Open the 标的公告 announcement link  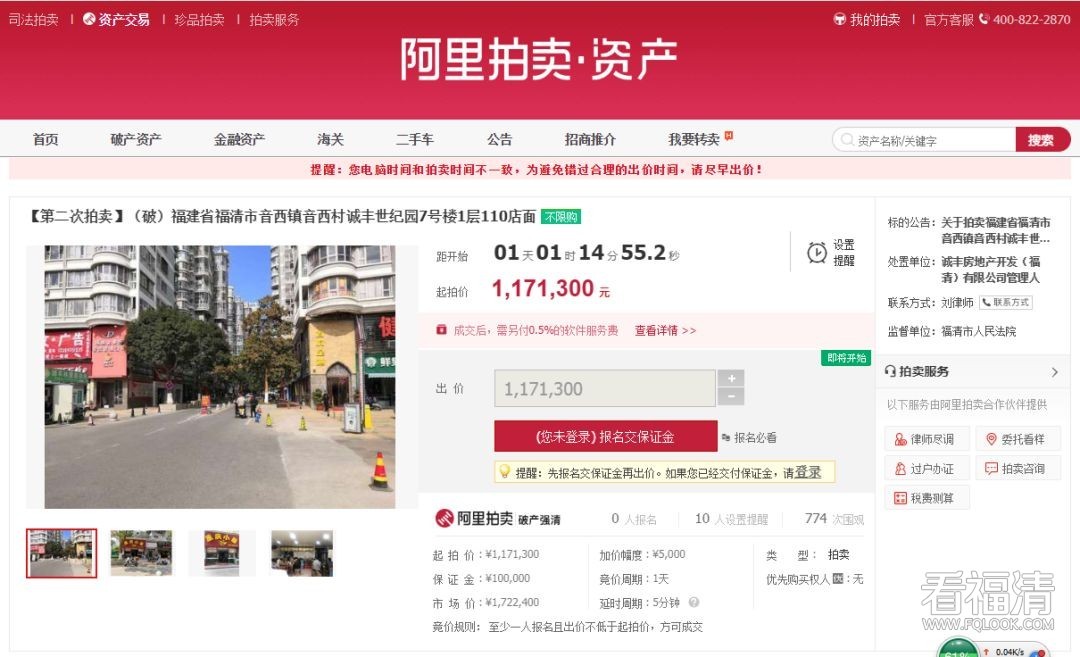(995, 230)
